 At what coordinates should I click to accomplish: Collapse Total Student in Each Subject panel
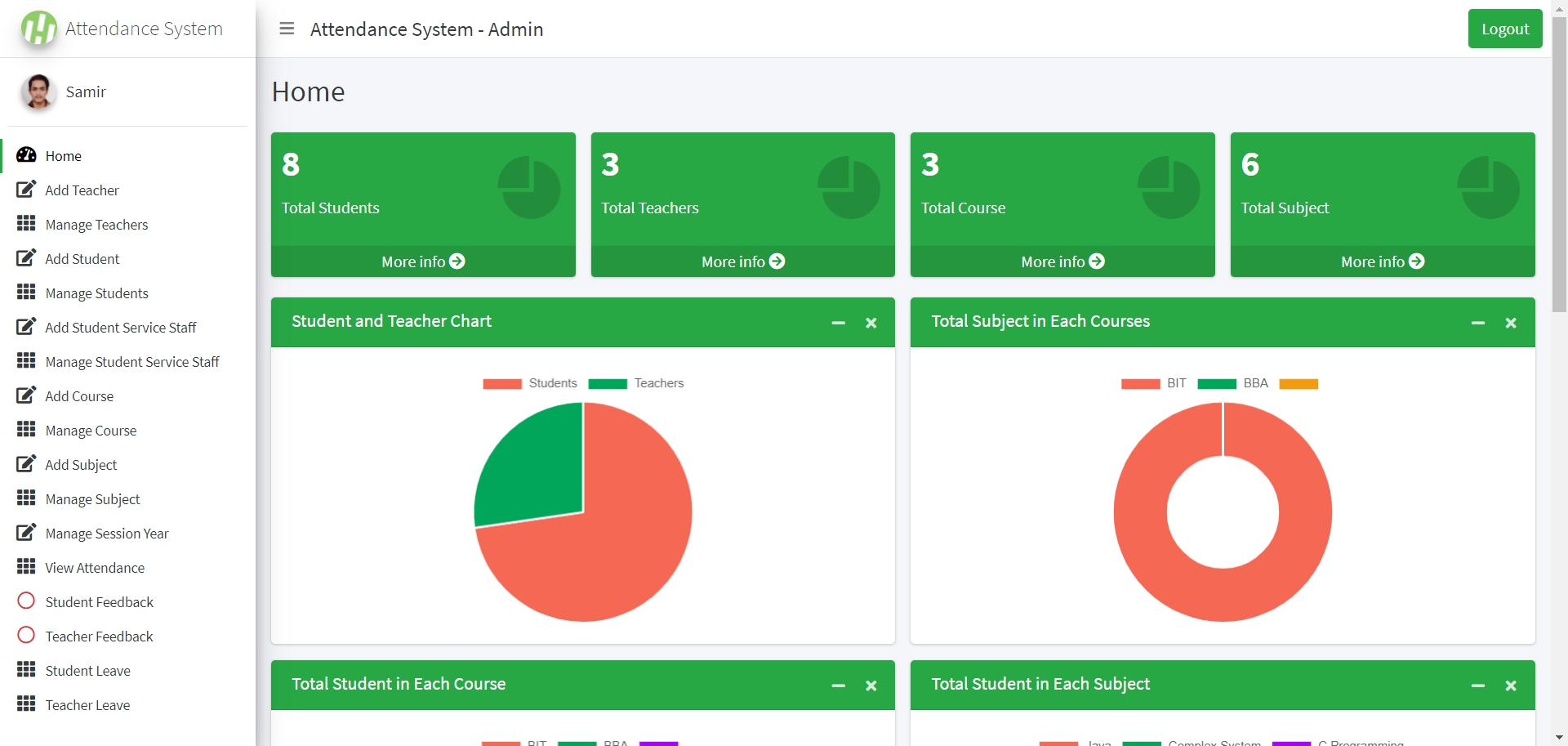click(x=1478, y=686)
